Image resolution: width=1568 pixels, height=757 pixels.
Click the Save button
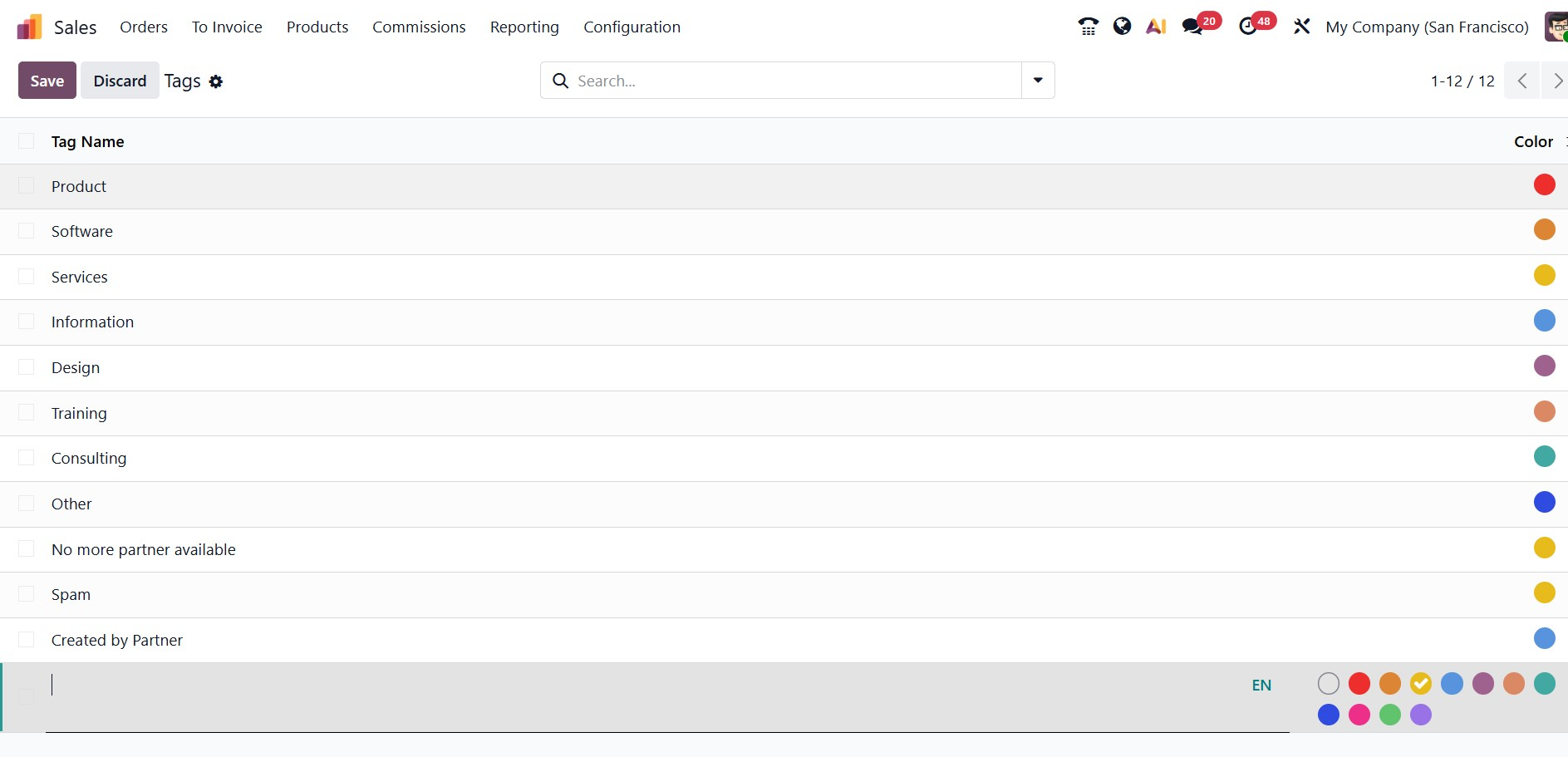pyautogui.click(x=47, y=81)
